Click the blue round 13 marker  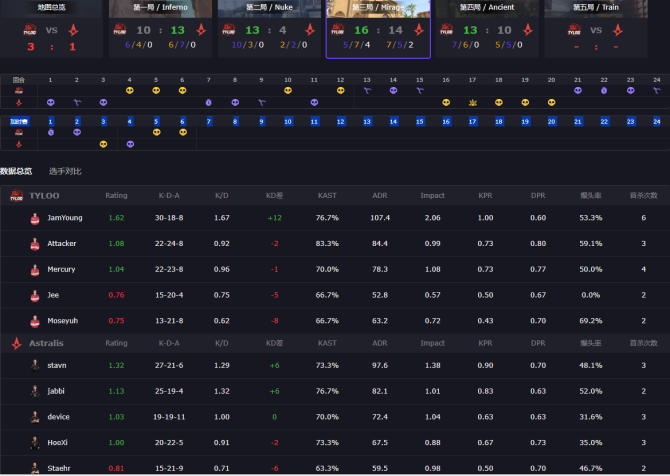367,121
